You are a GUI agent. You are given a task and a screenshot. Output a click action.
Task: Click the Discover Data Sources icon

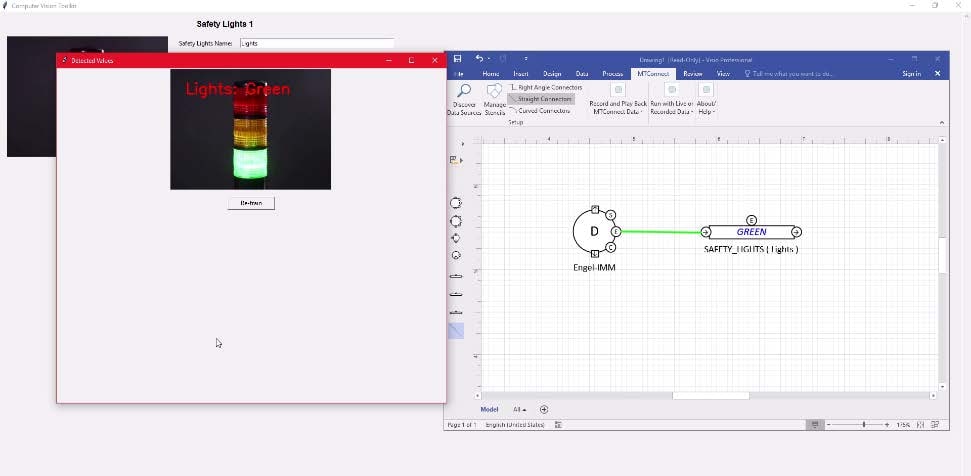[463, 97]
